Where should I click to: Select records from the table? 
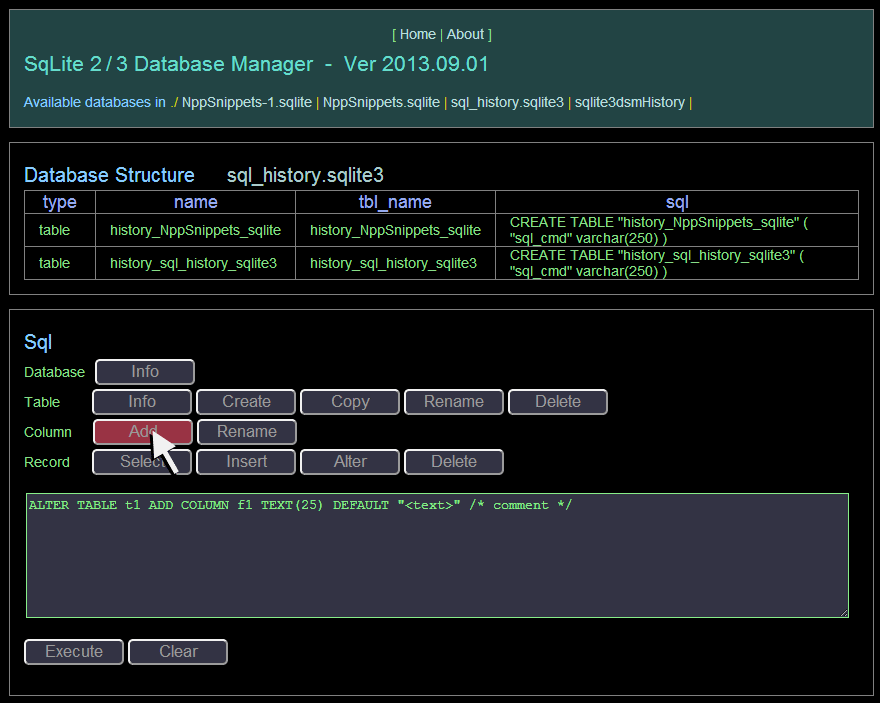(141, 462)
